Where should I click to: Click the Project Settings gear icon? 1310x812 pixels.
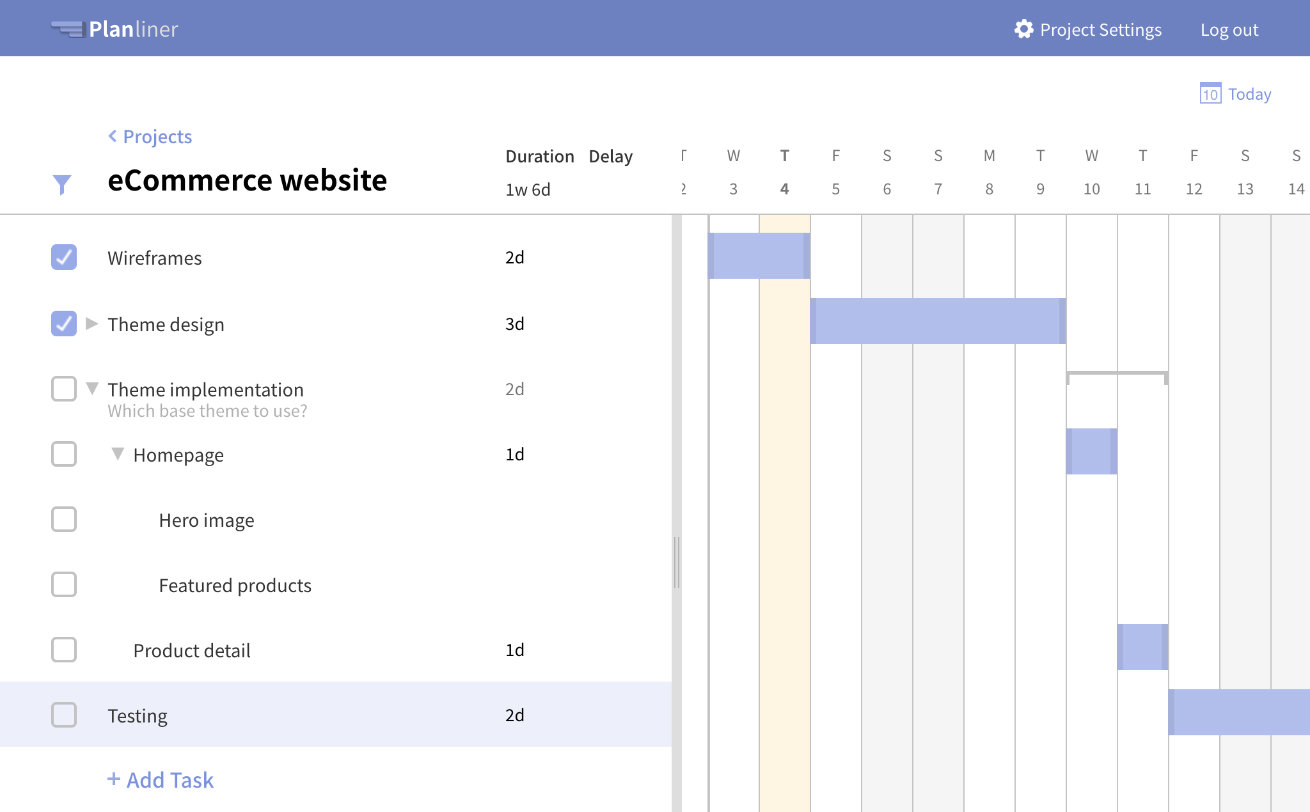click(x=1023, y=29)
